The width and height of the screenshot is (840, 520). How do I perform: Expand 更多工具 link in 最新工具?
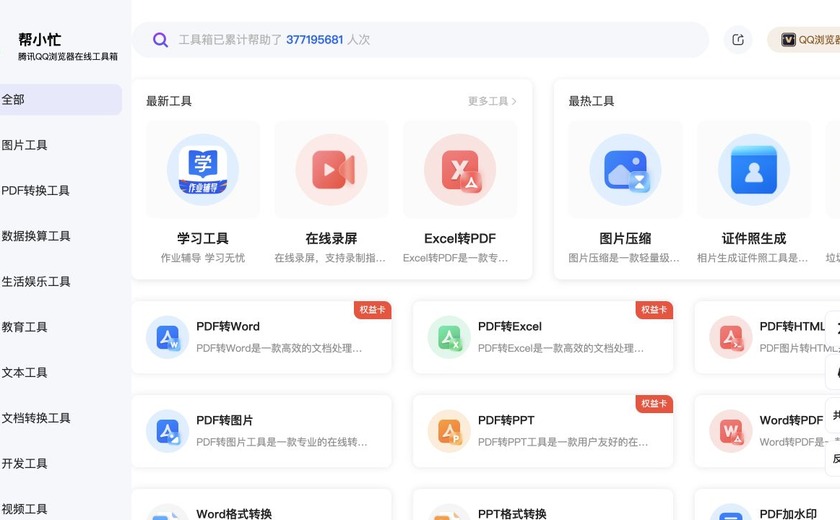(492, 101)
